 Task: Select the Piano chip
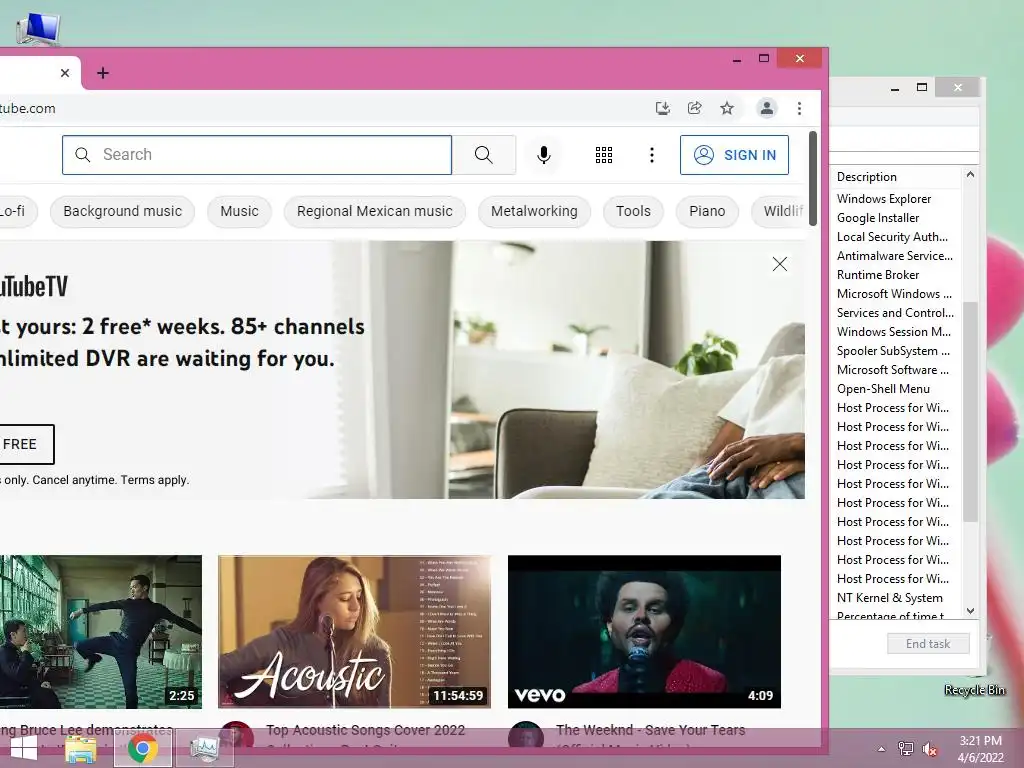point(707,212)
